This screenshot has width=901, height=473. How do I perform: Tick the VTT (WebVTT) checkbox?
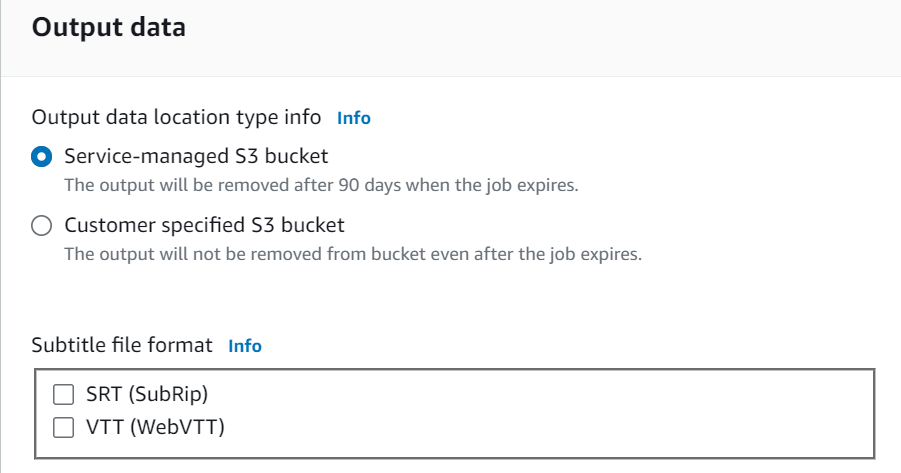tap(64, 428)
